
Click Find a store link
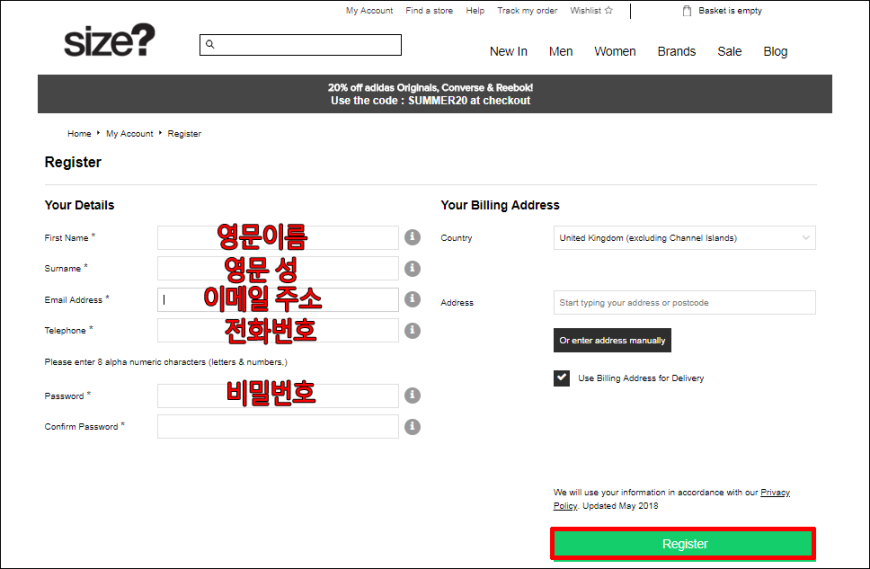pos(429,11)
